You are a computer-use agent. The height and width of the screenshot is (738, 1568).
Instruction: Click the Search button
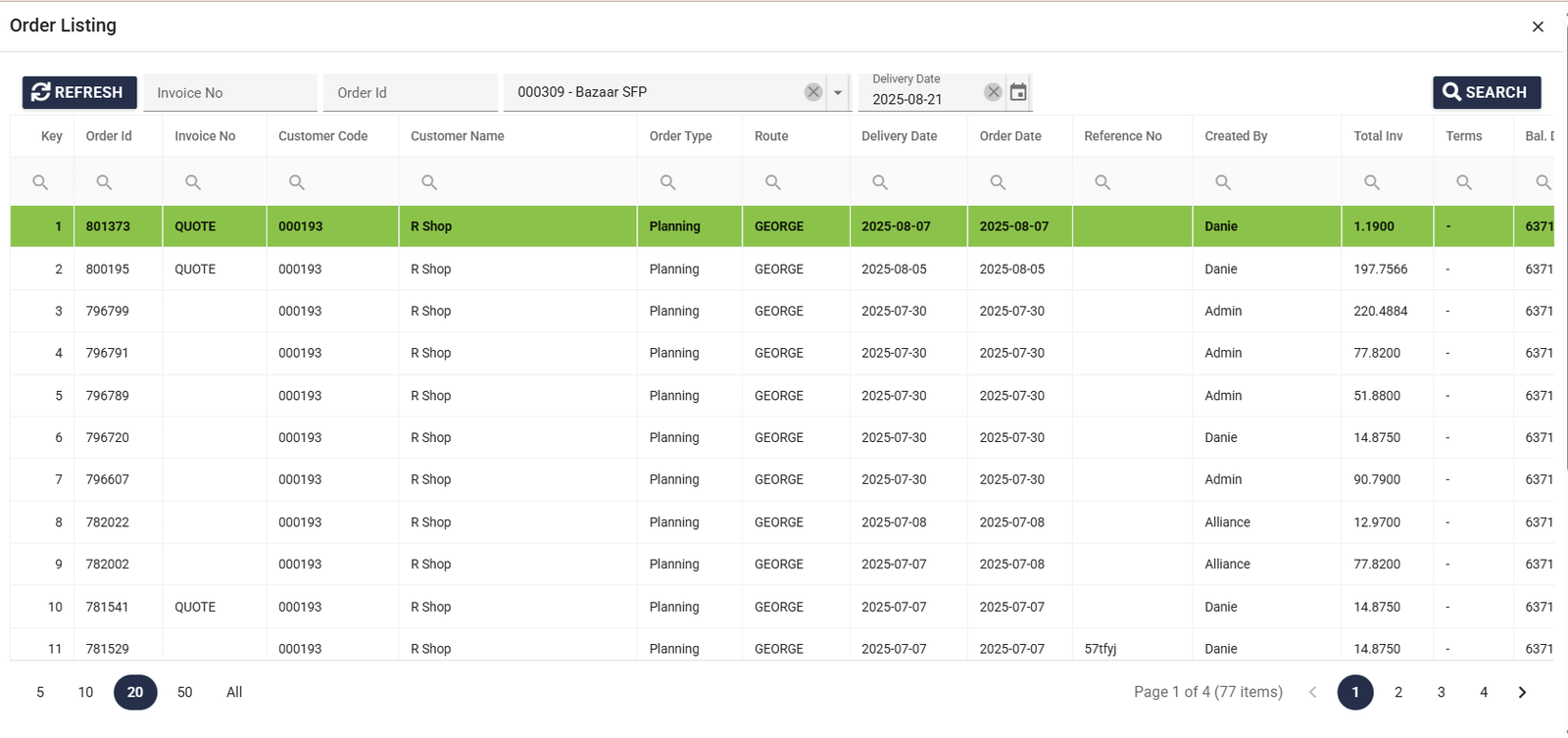(x=1486, y=92)
